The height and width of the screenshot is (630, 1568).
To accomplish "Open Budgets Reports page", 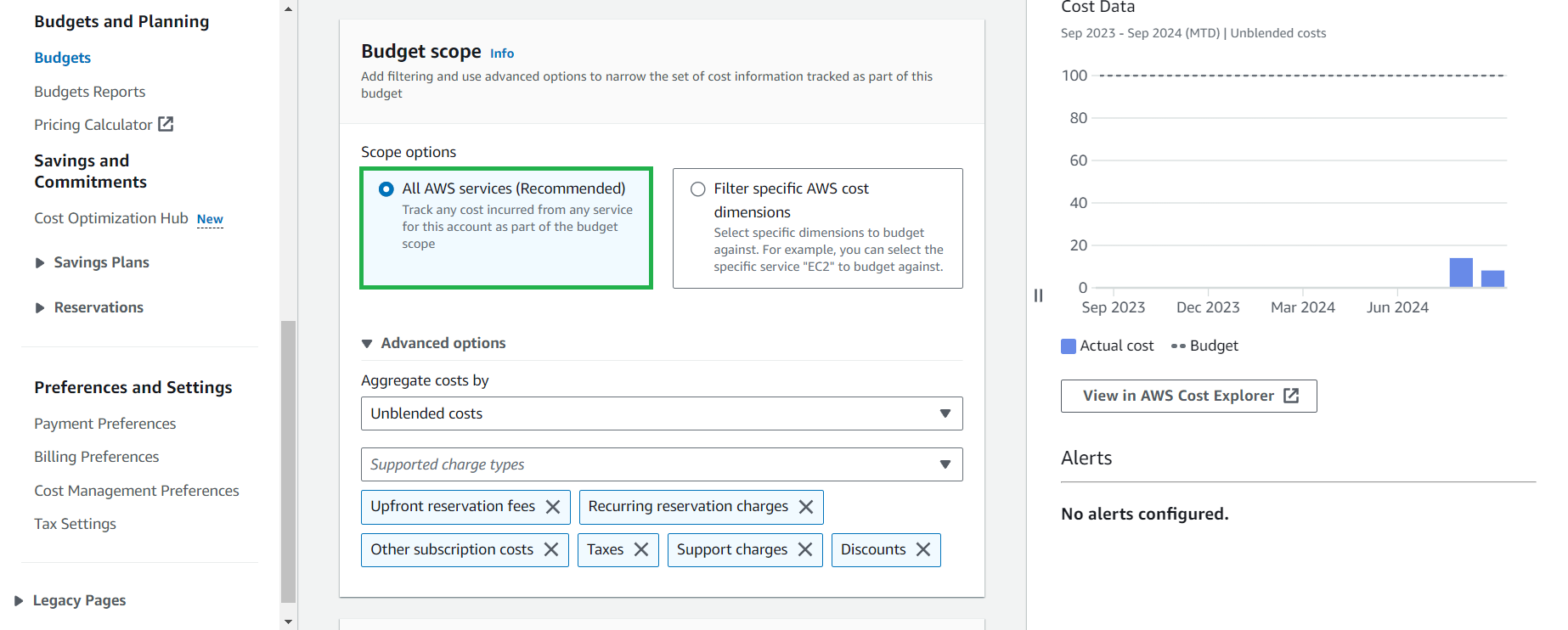I will [x=90, y=92].
